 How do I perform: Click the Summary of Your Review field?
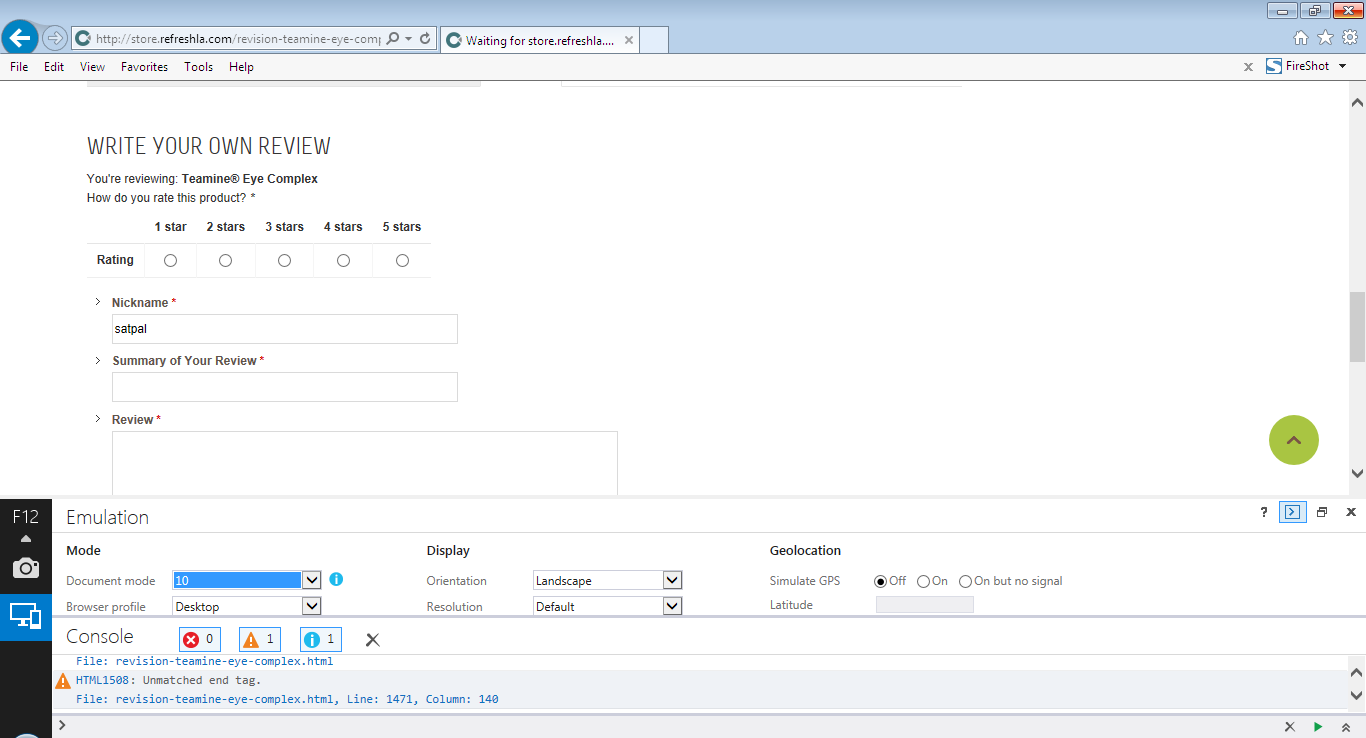(x=285, y=387)
